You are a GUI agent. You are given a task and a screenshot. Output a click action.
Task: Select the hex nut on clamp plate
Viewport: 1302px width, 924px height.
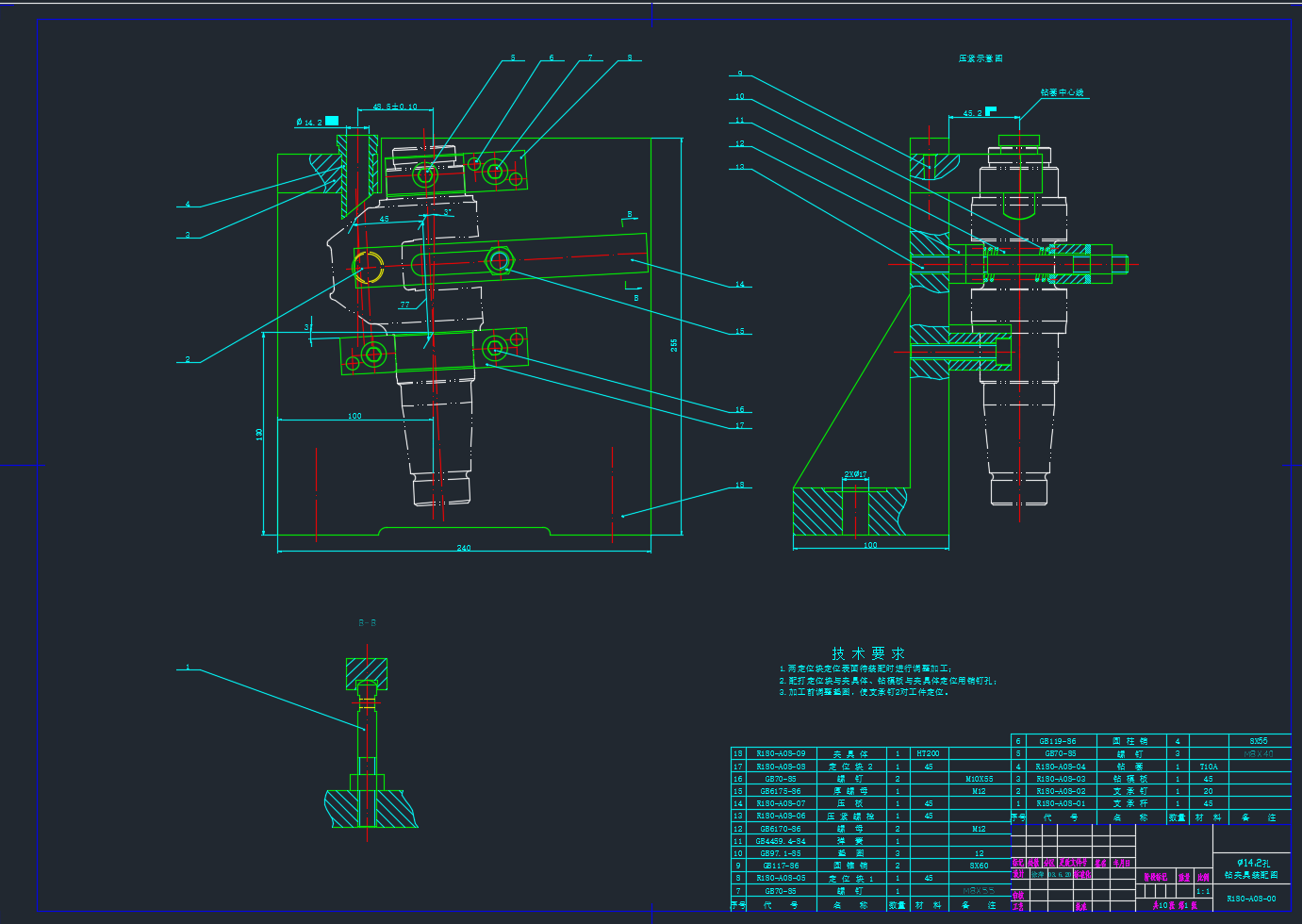pos(498,260)
